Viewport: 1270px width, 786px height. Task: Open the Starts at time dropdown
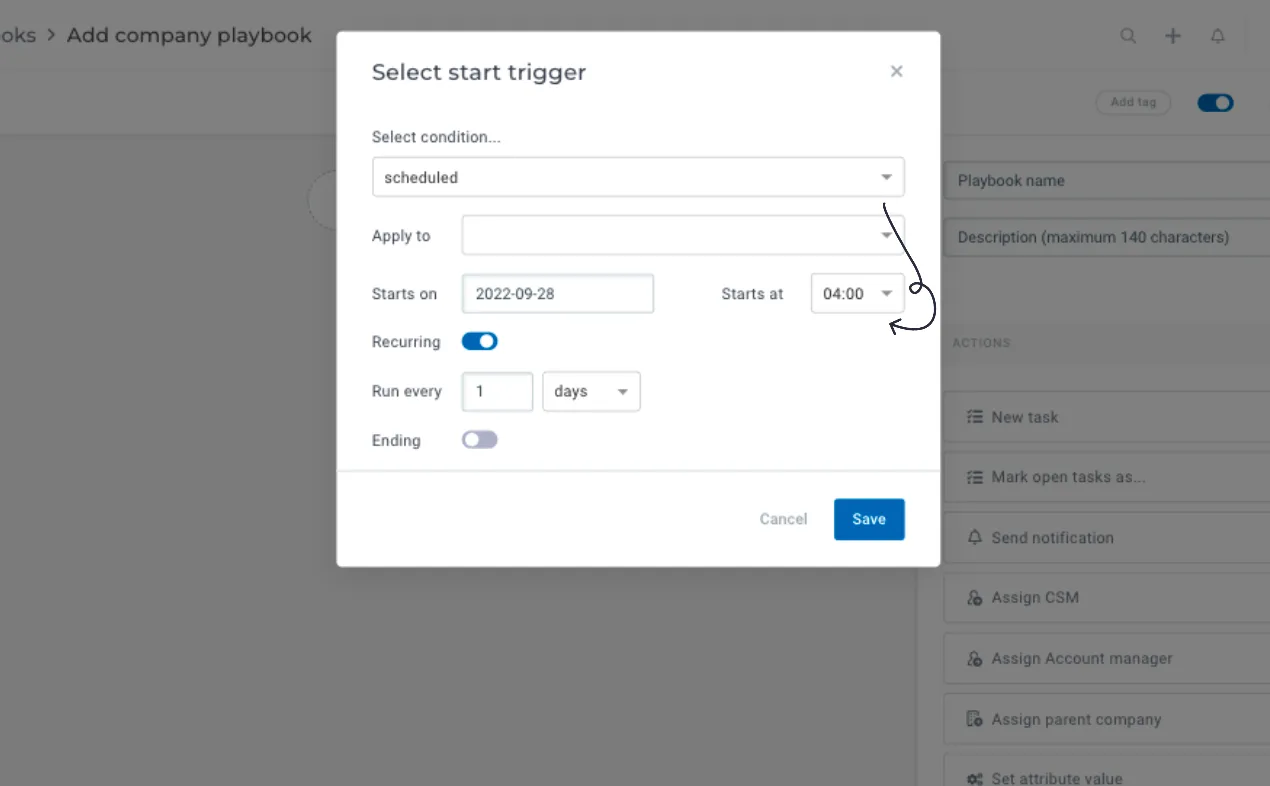[x=857, y=294]
